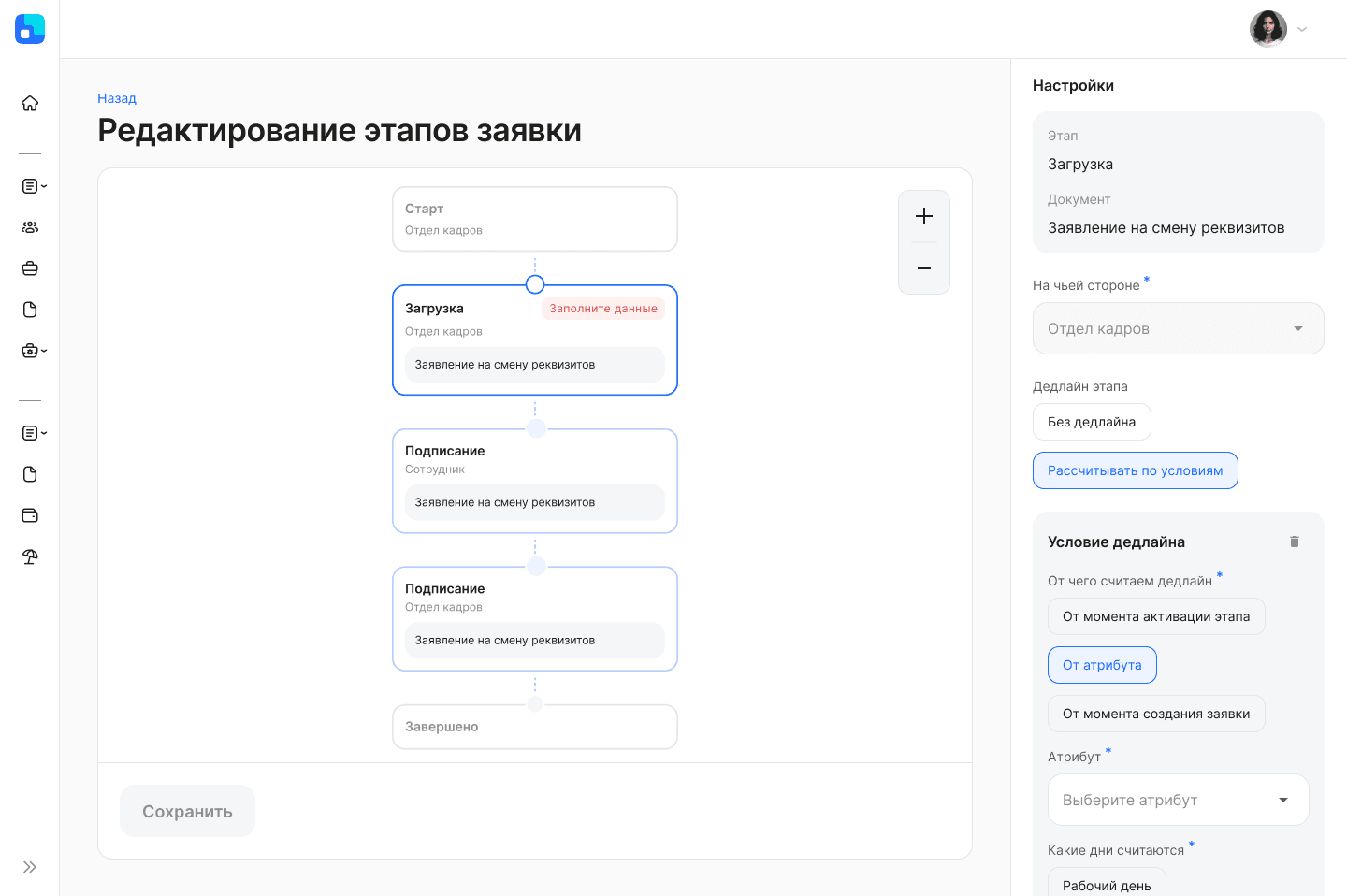
Task: Select the 'Рабочий день' option
Action: click(1107, 884)
